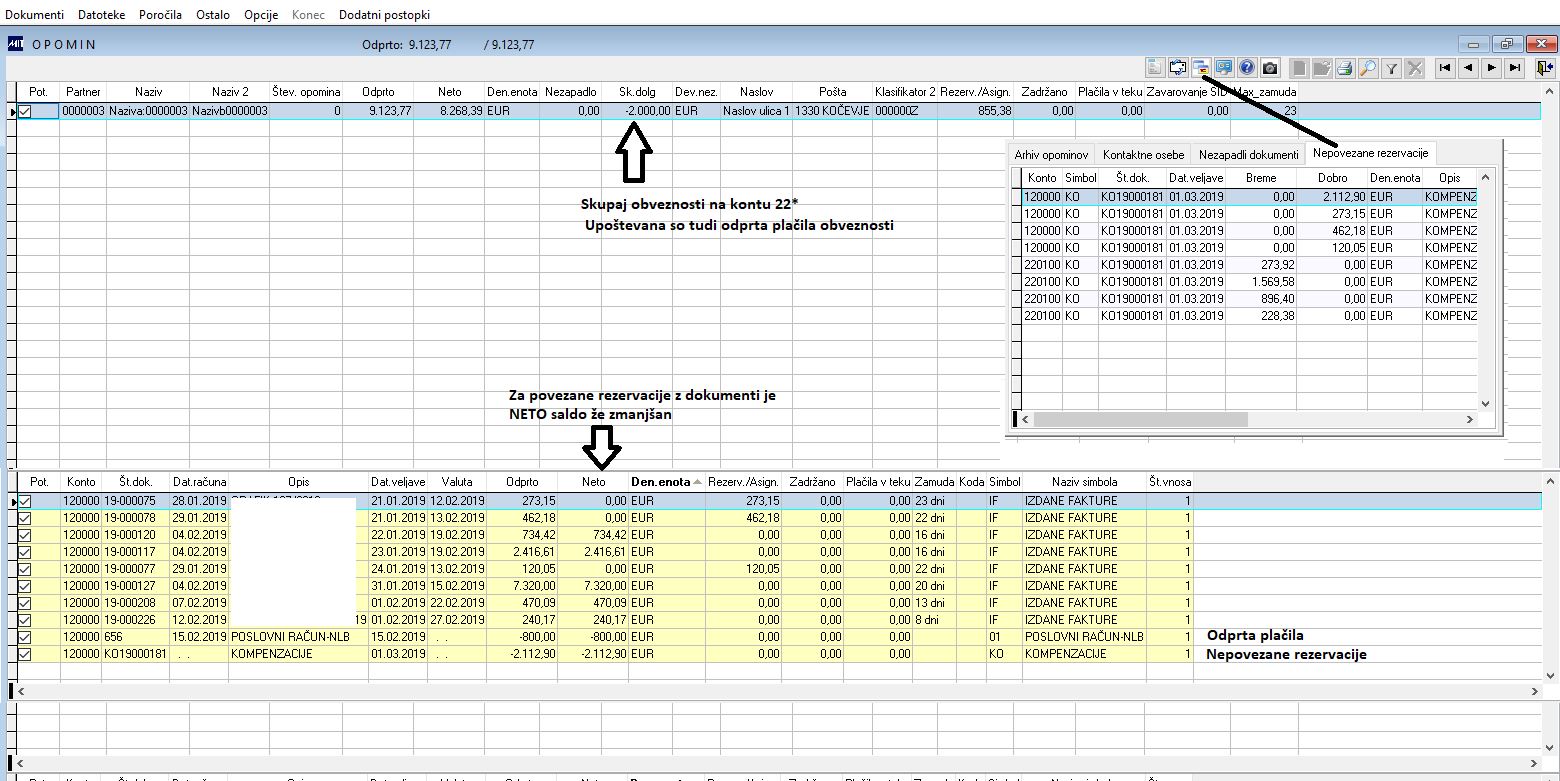Toggle checkbox for KOMPENZACIJE row KO19000181
The width and height of the screenshot is (1560, 781).
[25, 653]
